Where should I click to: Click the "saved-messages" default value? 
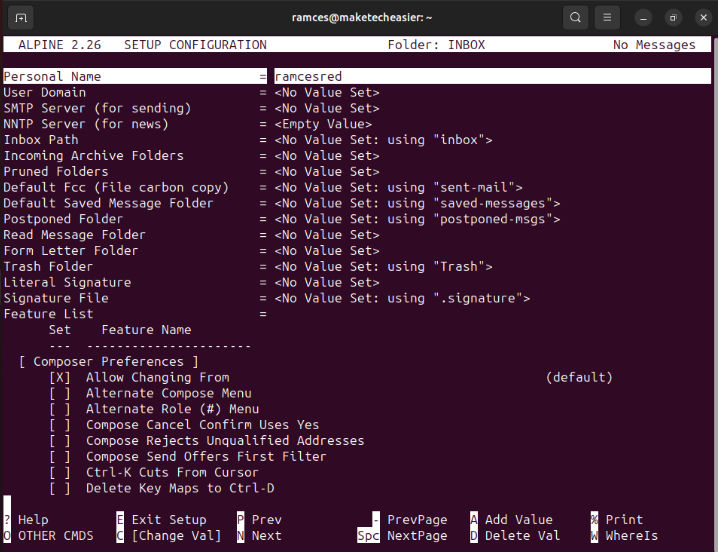pyautogui.click(x=493, y=203)
